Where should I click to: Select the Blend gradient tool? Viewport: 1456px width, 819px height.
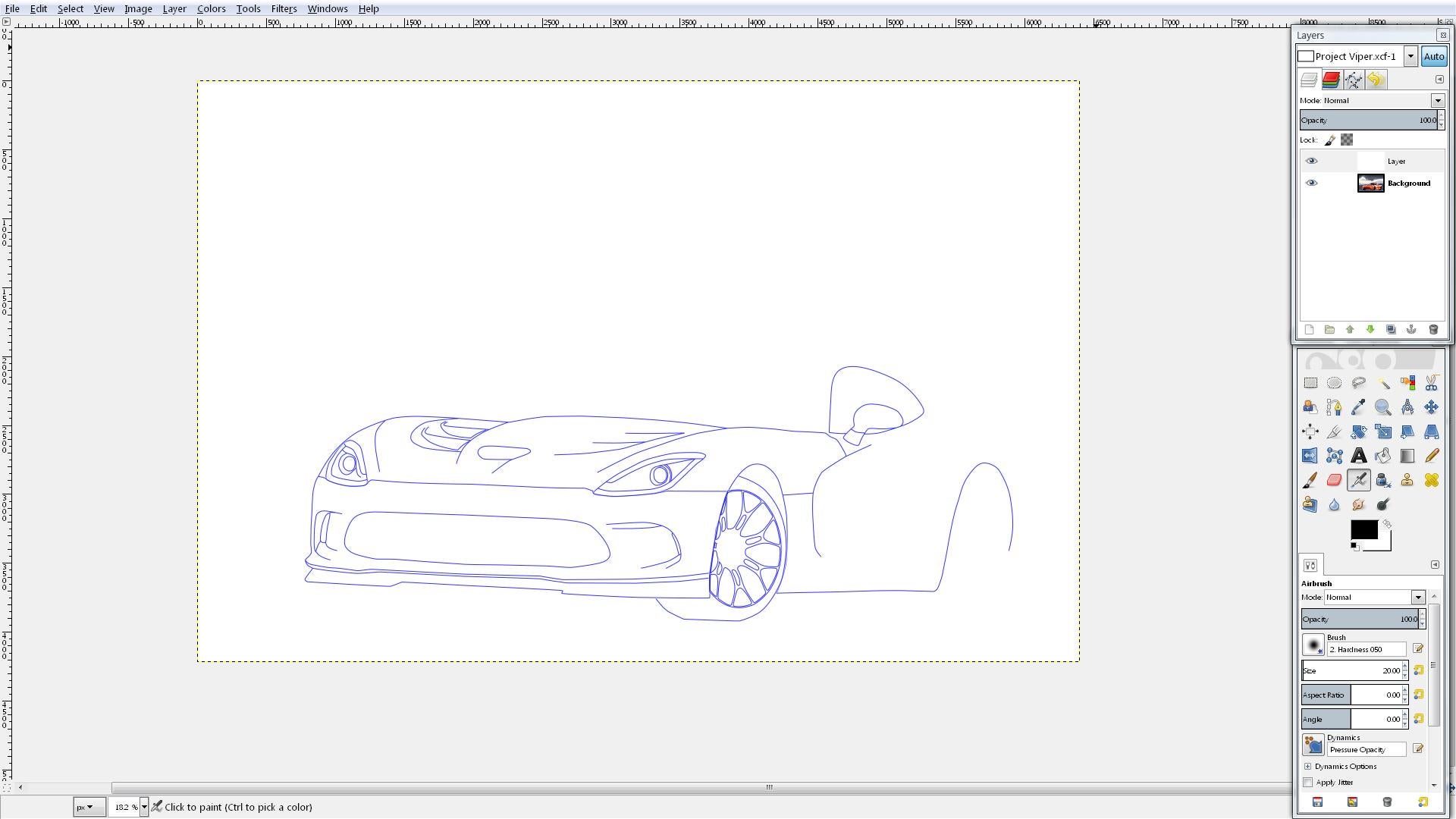click(1407, 456)
